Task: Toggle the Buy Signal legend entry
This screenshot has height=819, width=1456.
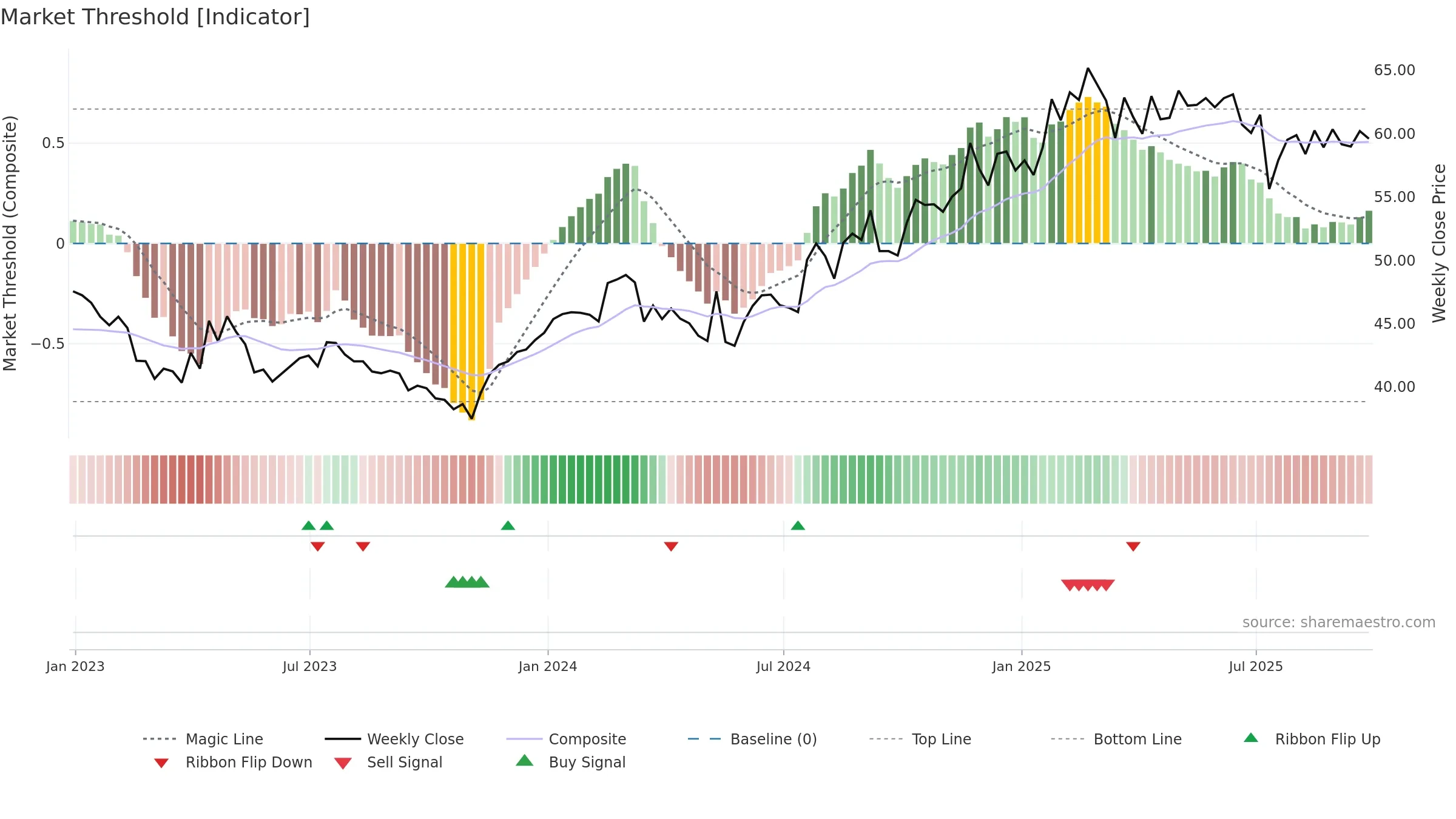Action: pyautogui.click(x=570, y=762)
